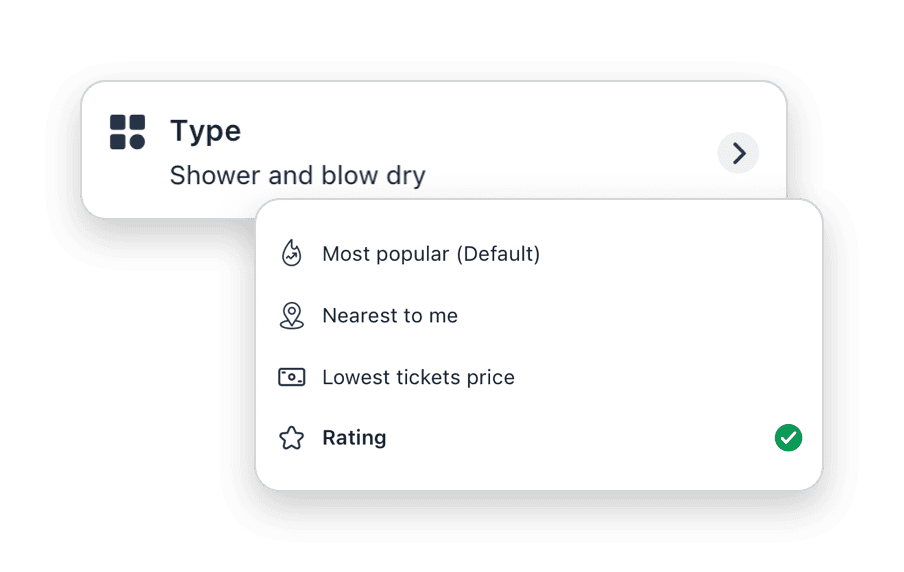Click the Type heading text
This screenshot has width=904, height=572.
tap(205, 131)
